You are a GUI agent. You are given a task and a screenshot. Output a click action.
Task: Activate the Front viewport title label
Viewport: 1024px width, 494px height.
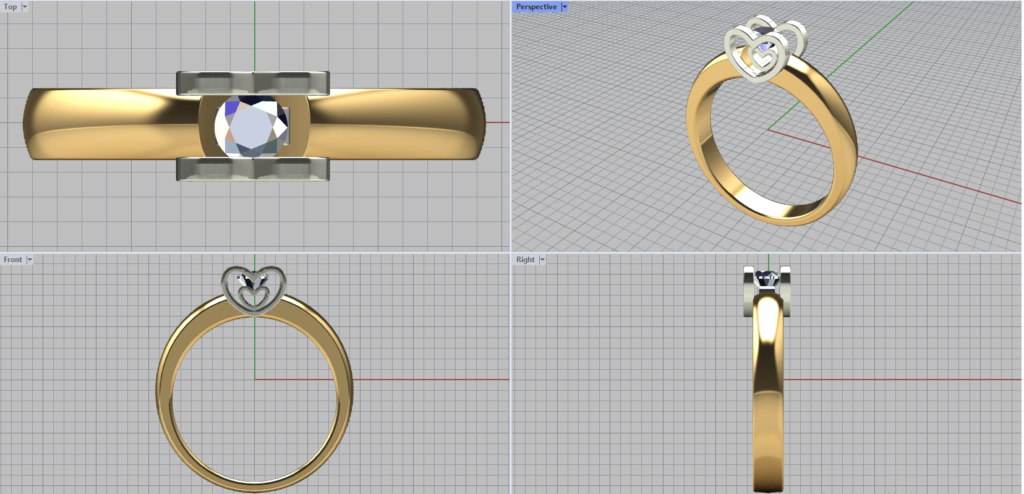tap(12, 259)
